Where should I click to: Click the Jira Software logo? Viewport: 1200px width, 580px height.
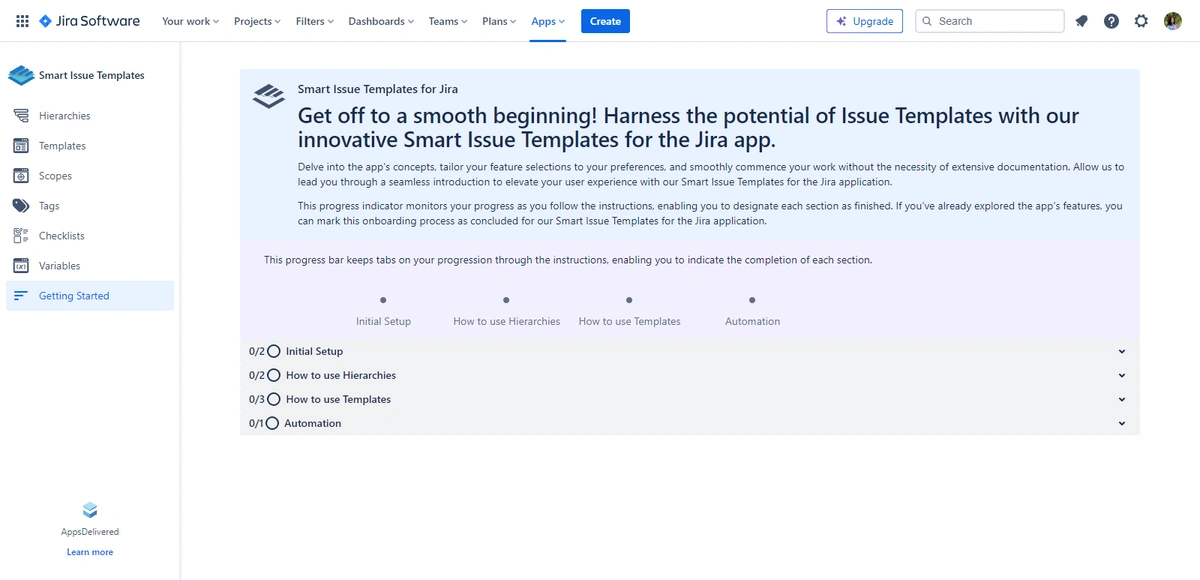tap(89, 21)
